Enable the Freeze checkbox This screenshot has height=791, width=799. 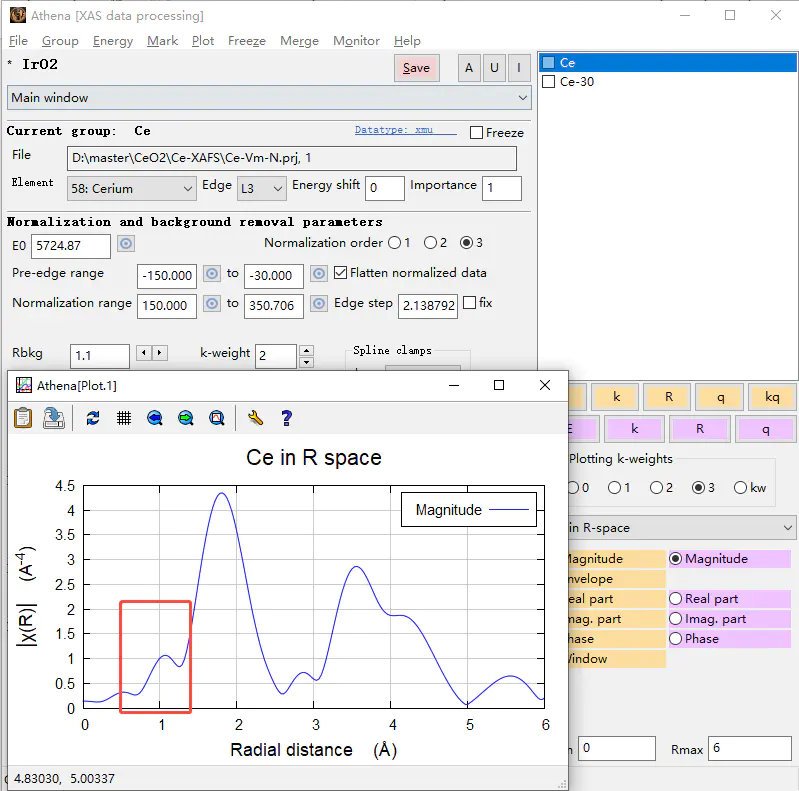[x=477, y=132]
